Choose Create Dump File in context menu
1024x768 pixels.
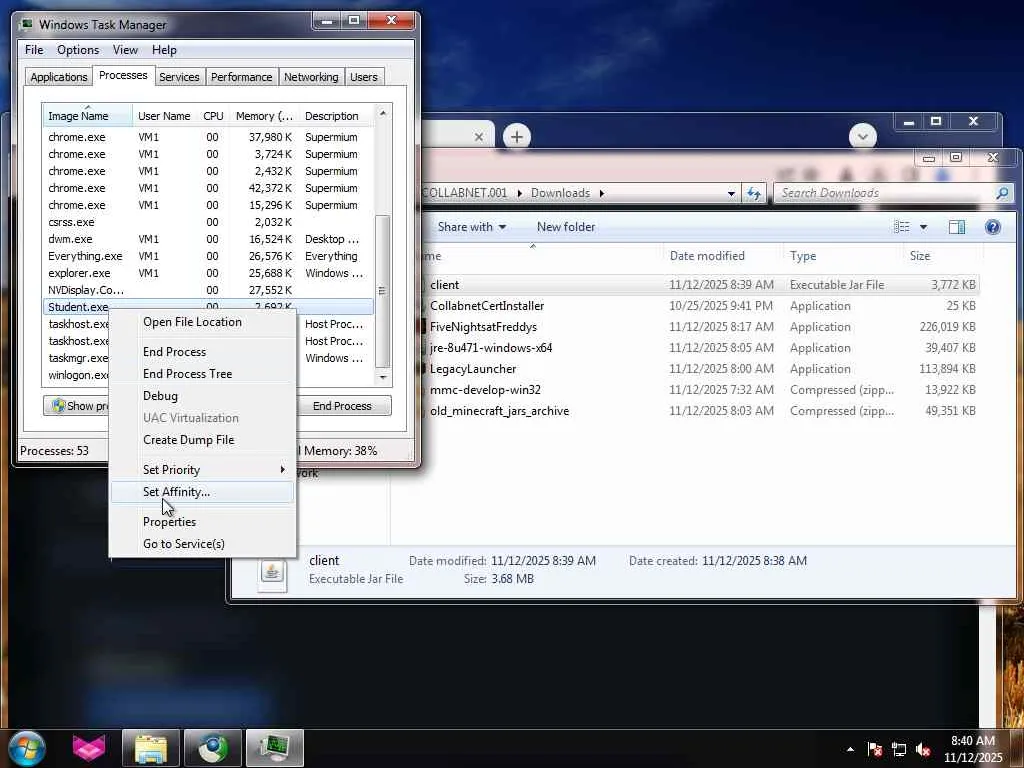coord(202,440)
